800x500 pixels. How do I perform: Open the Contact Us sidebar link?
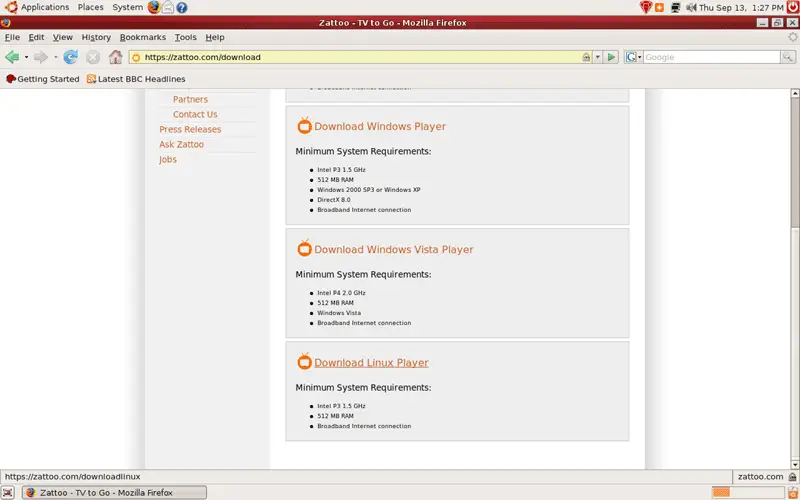195,114
